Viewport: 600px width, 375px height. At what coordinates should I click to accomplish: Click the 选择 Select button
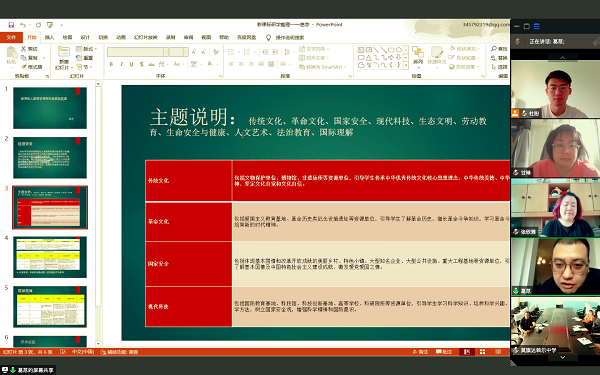pyautogui.click(x=499, y=67)
